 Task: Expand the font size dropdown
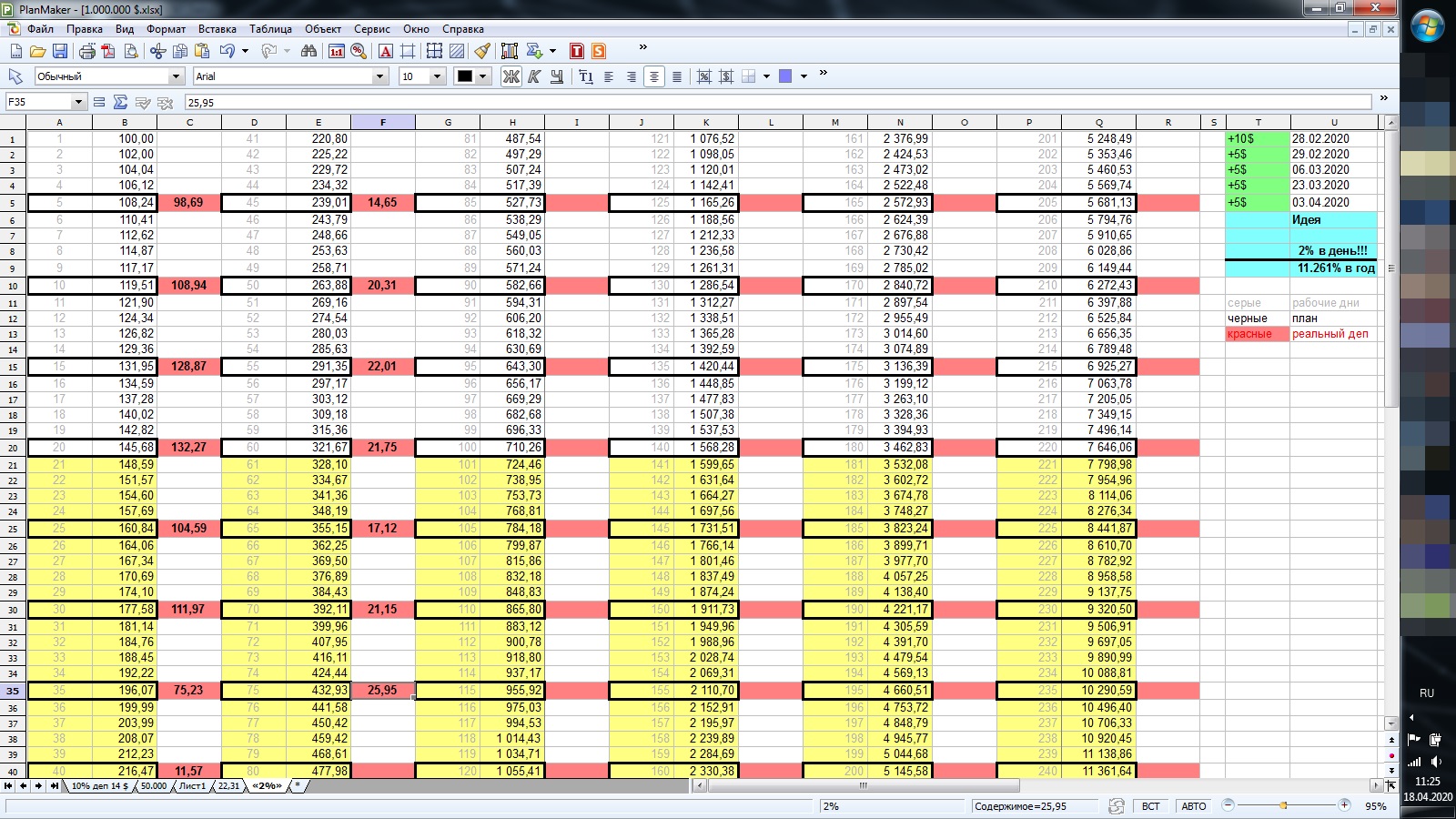click(437, 76)
